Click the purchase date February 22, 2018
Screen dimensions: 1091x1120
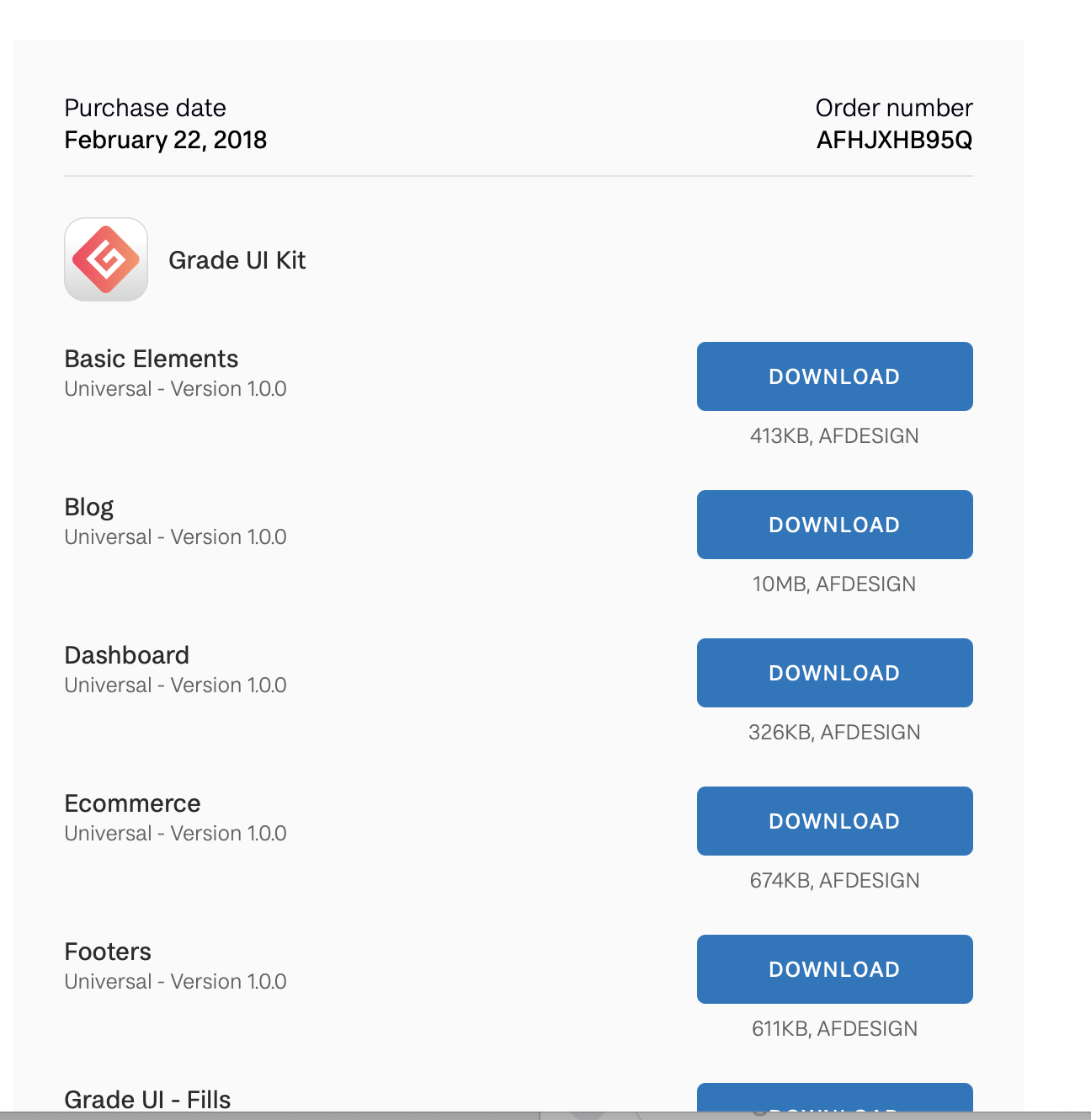click(x=165, y=140)
